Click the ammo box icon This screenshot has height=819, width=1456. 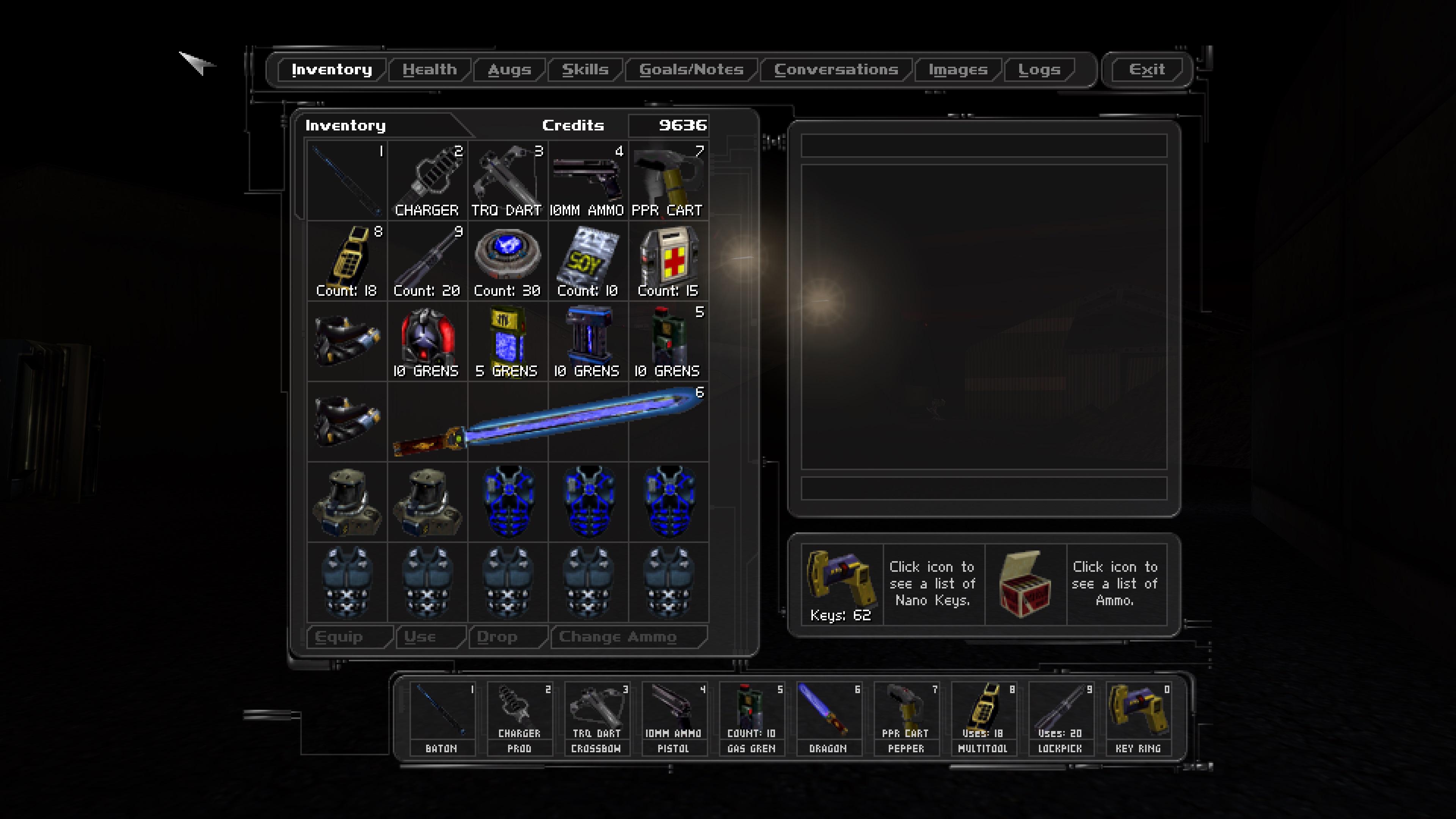click(1025, 584)
